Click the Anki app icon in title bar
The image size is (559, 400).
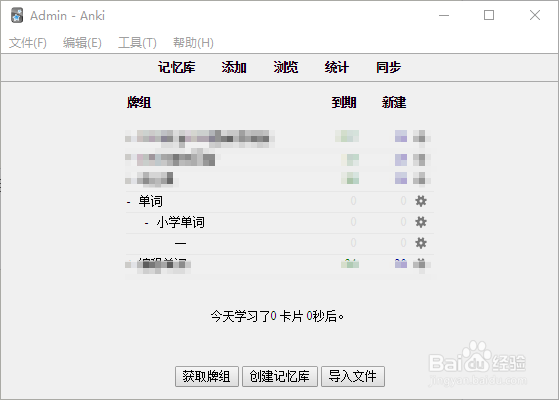17,15
